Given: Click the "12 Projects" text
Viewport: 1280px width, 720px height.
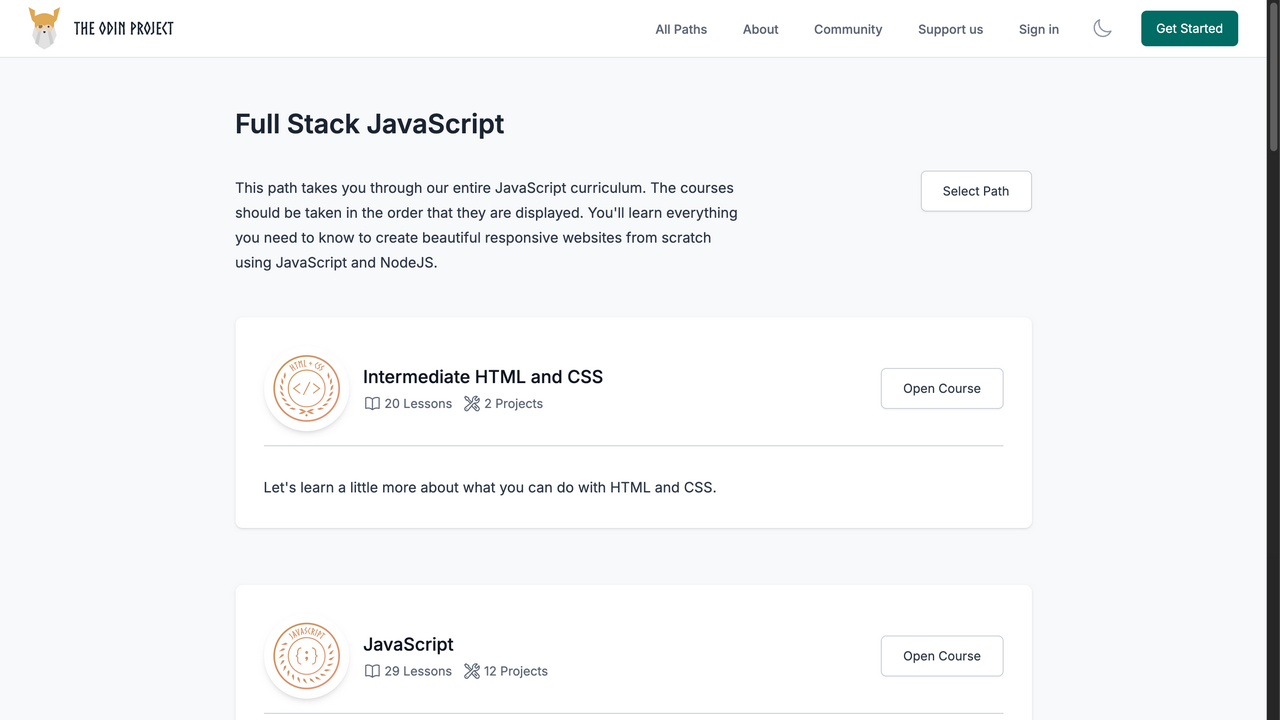Looking at the screenshot, I should (516, 672).
